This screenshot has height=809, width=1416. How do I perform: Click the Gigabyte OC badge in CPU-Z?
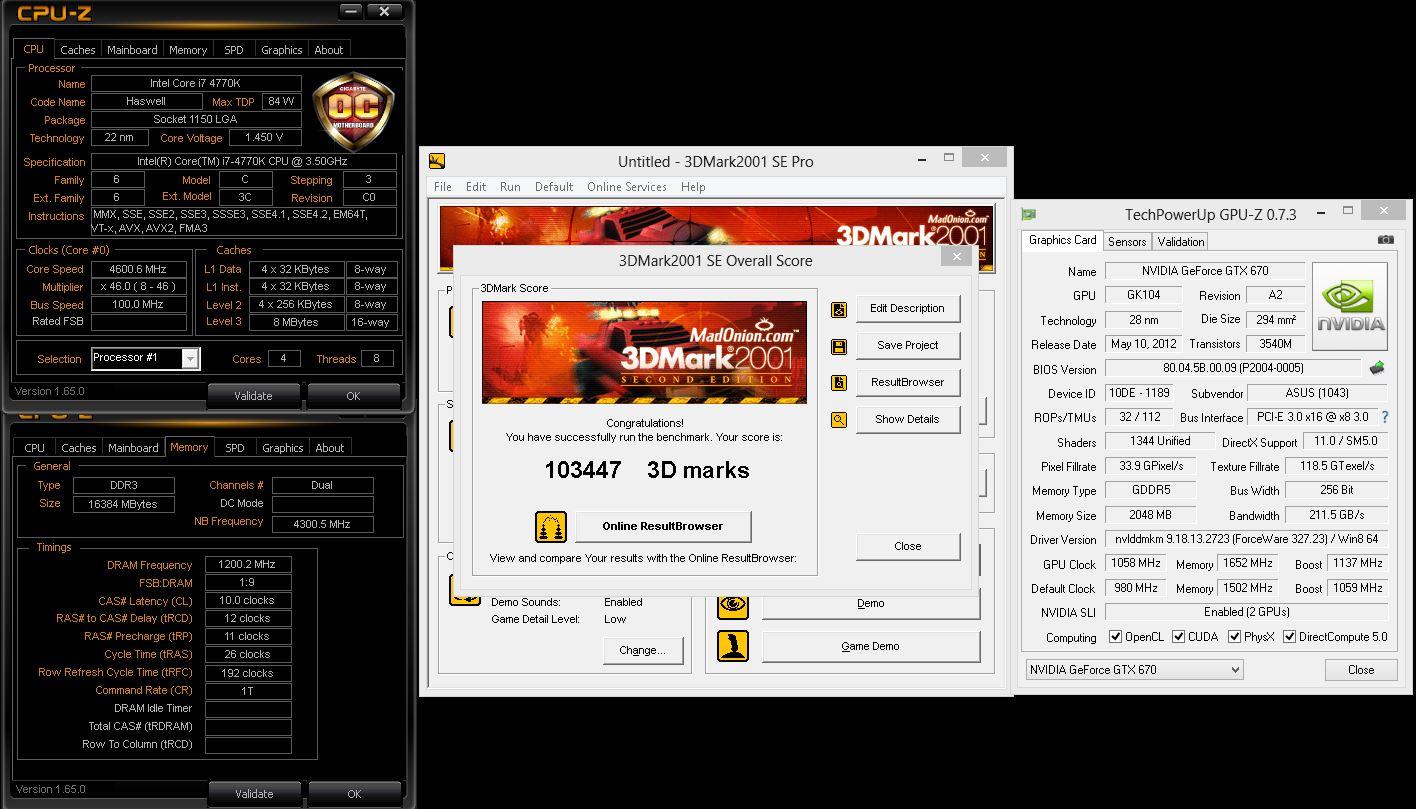click(x=353, y=112)
